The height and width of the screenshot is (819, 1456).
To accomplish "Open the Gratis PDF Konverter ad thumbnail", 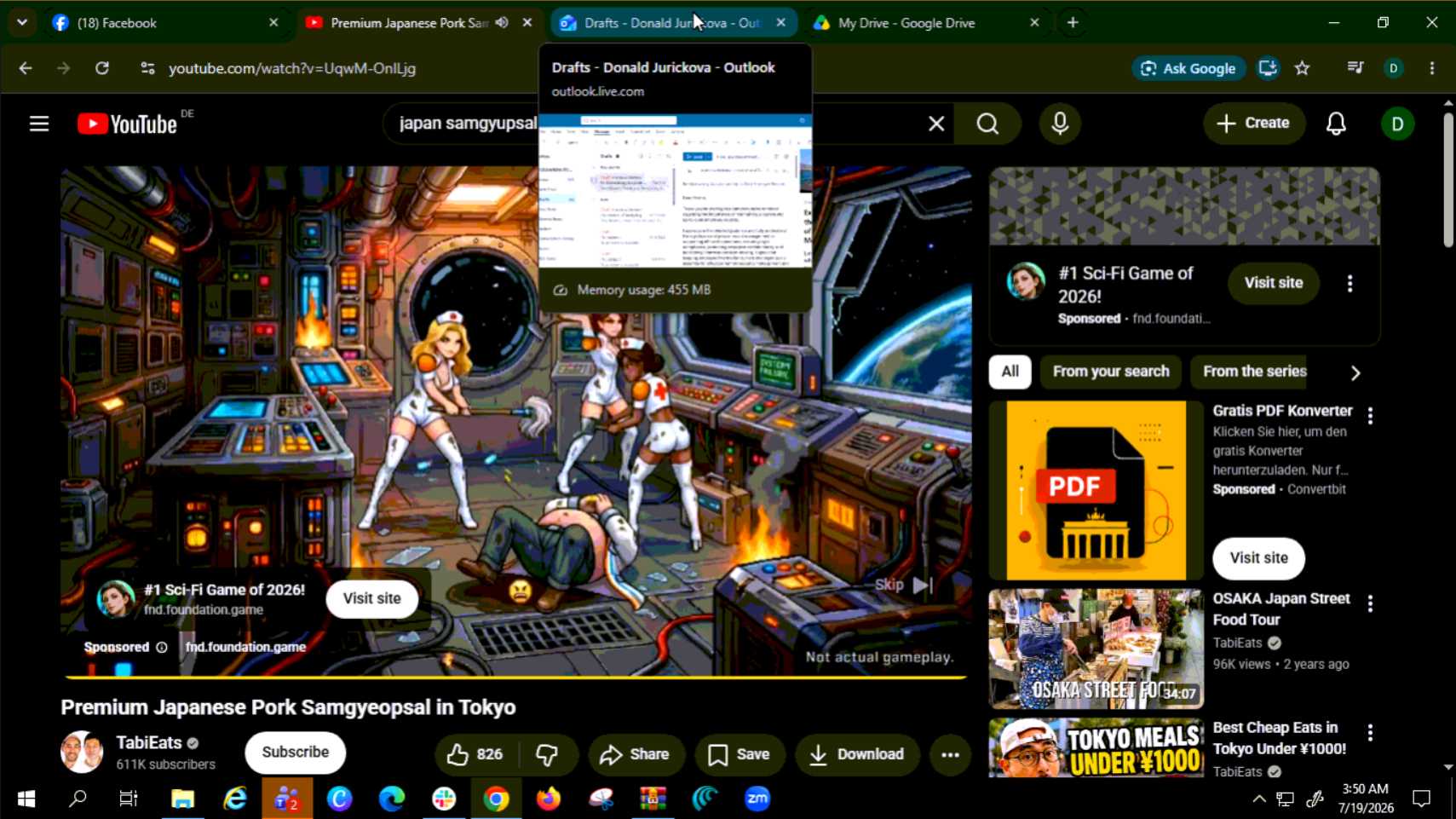I will click(1096, 491).
